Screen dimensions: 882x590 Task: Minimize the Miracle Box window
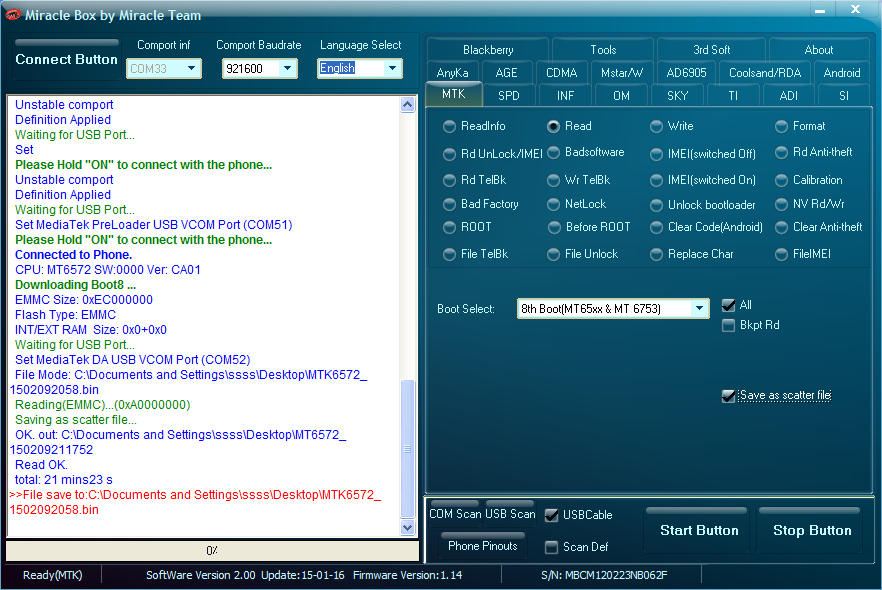[x=820, y=10]
